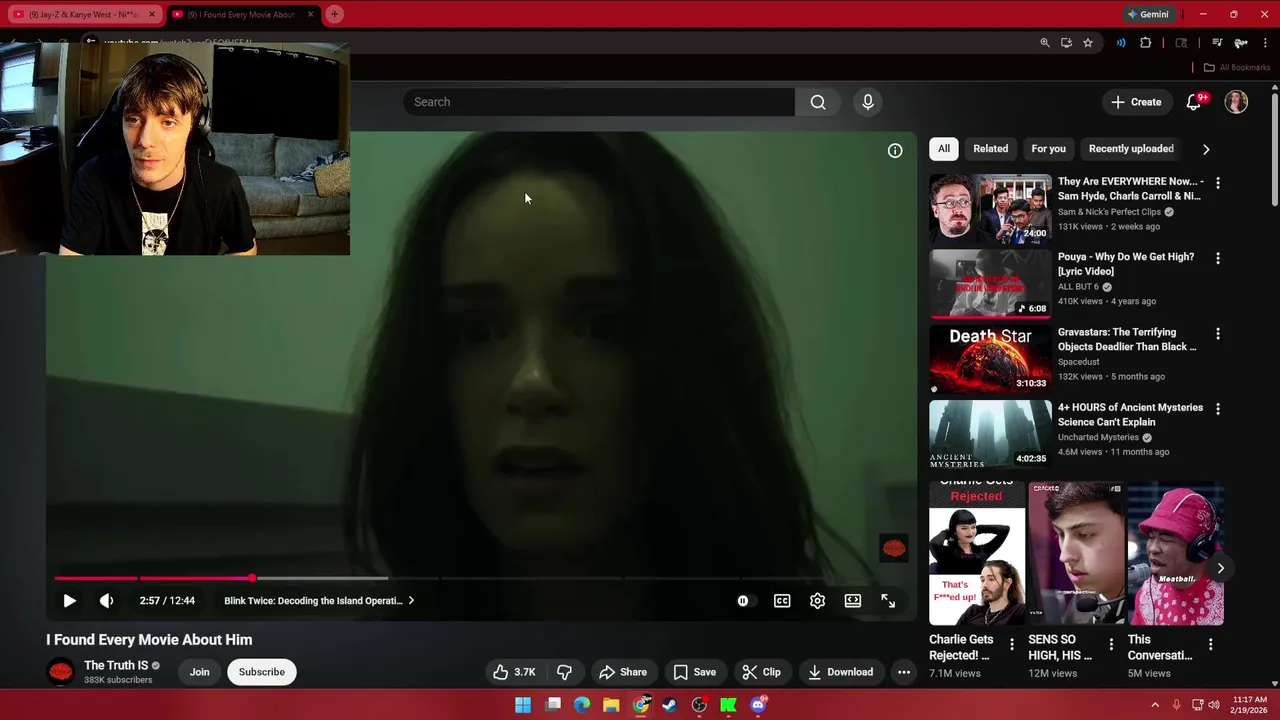Open the Death Star Gravastars thumbnail
The height and width of the screenshot is (720, 1280).
click(x=990, y=359)
